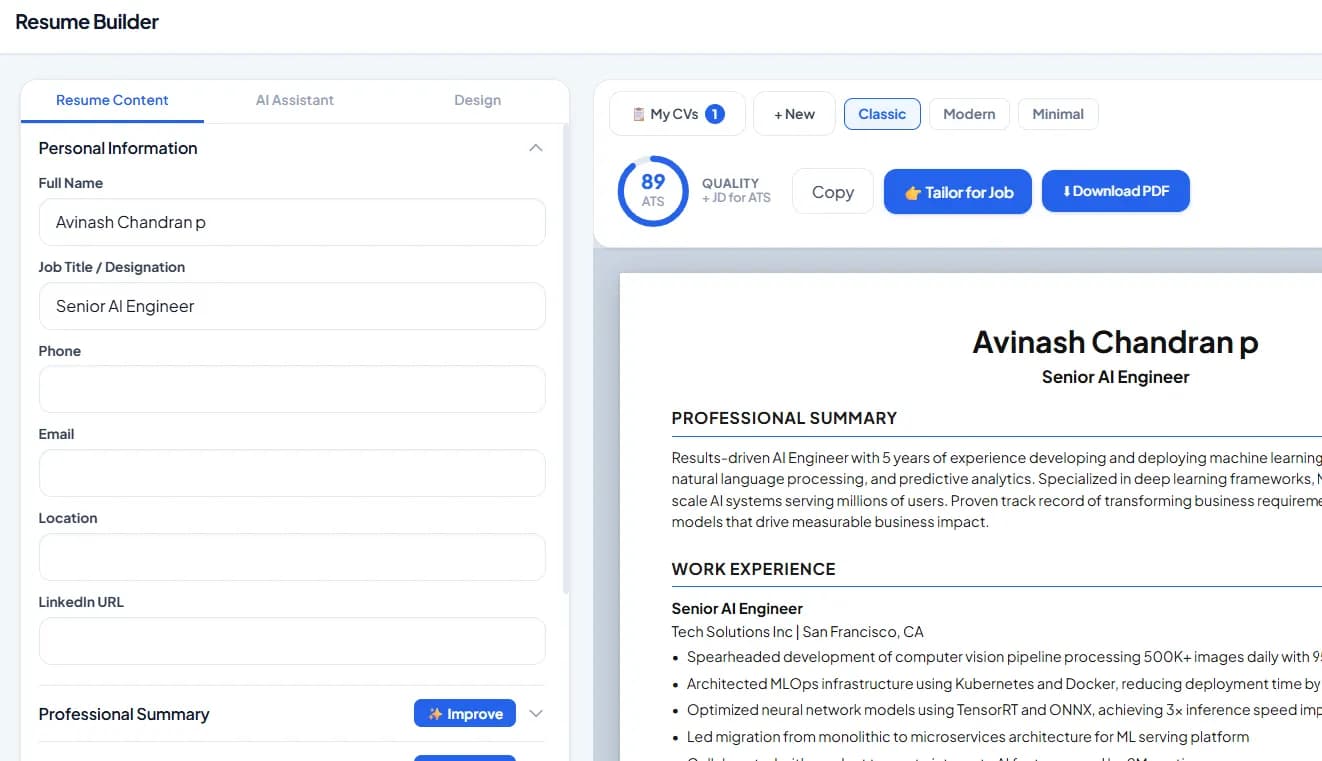Click WORK EXPERIENCE heading in preview
Image resolution: width=1322 pixels, height=761 pixels.
753,569
